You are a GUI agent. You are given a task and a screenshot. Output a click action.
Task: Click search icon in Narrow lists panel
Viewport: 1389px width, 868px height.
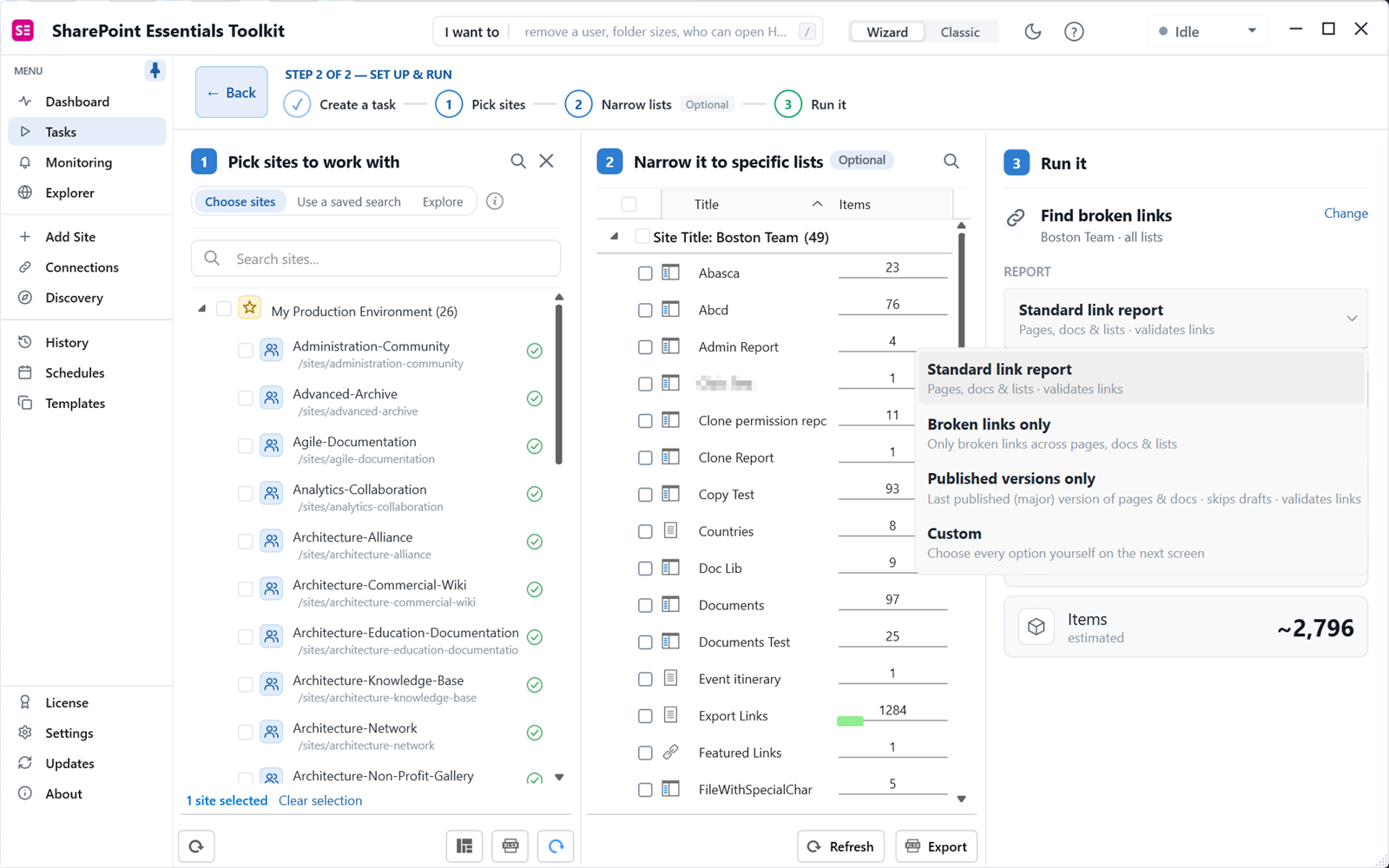(951, 161)
